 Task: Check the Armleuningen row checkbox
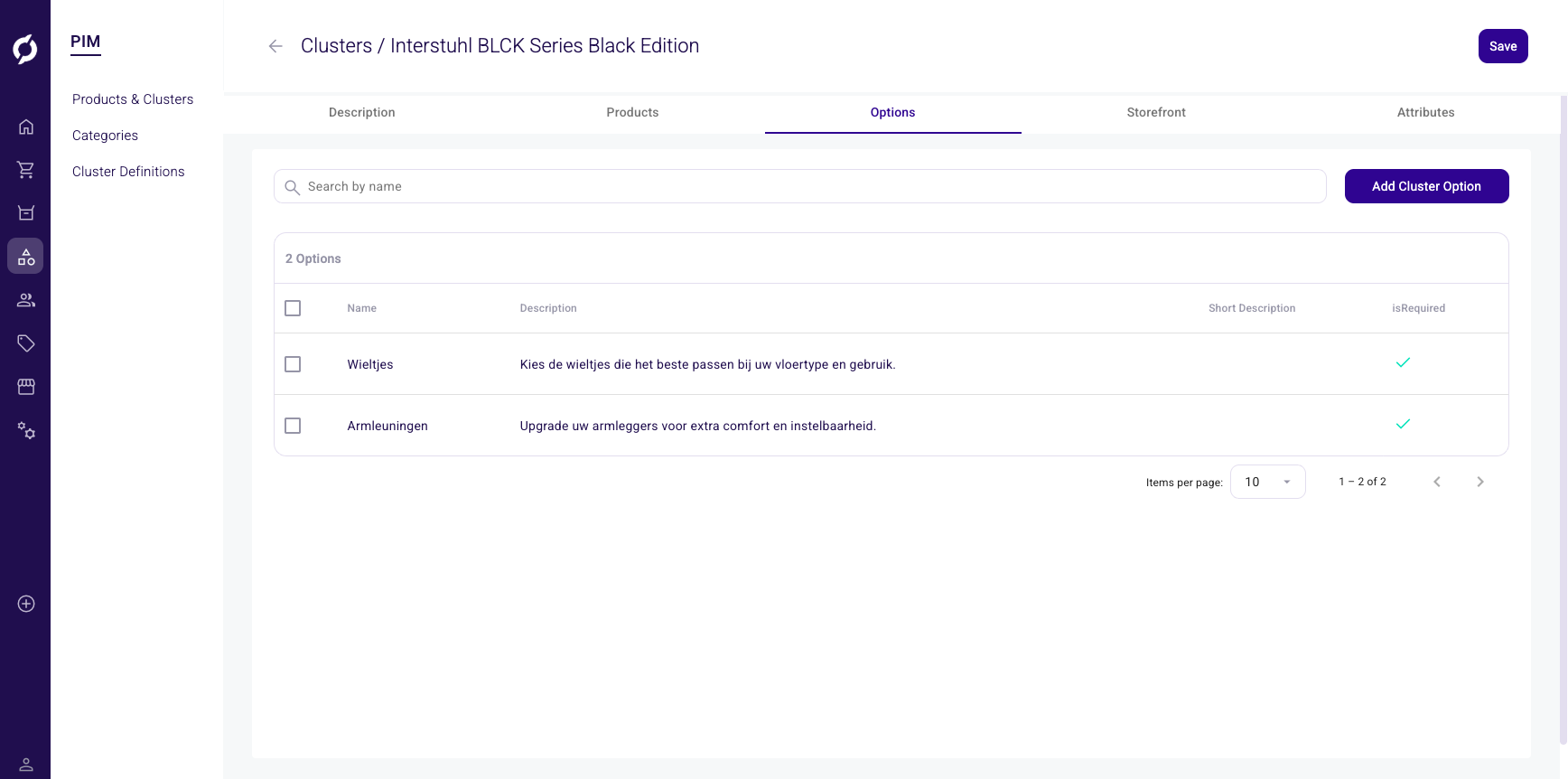coord(293,426)
